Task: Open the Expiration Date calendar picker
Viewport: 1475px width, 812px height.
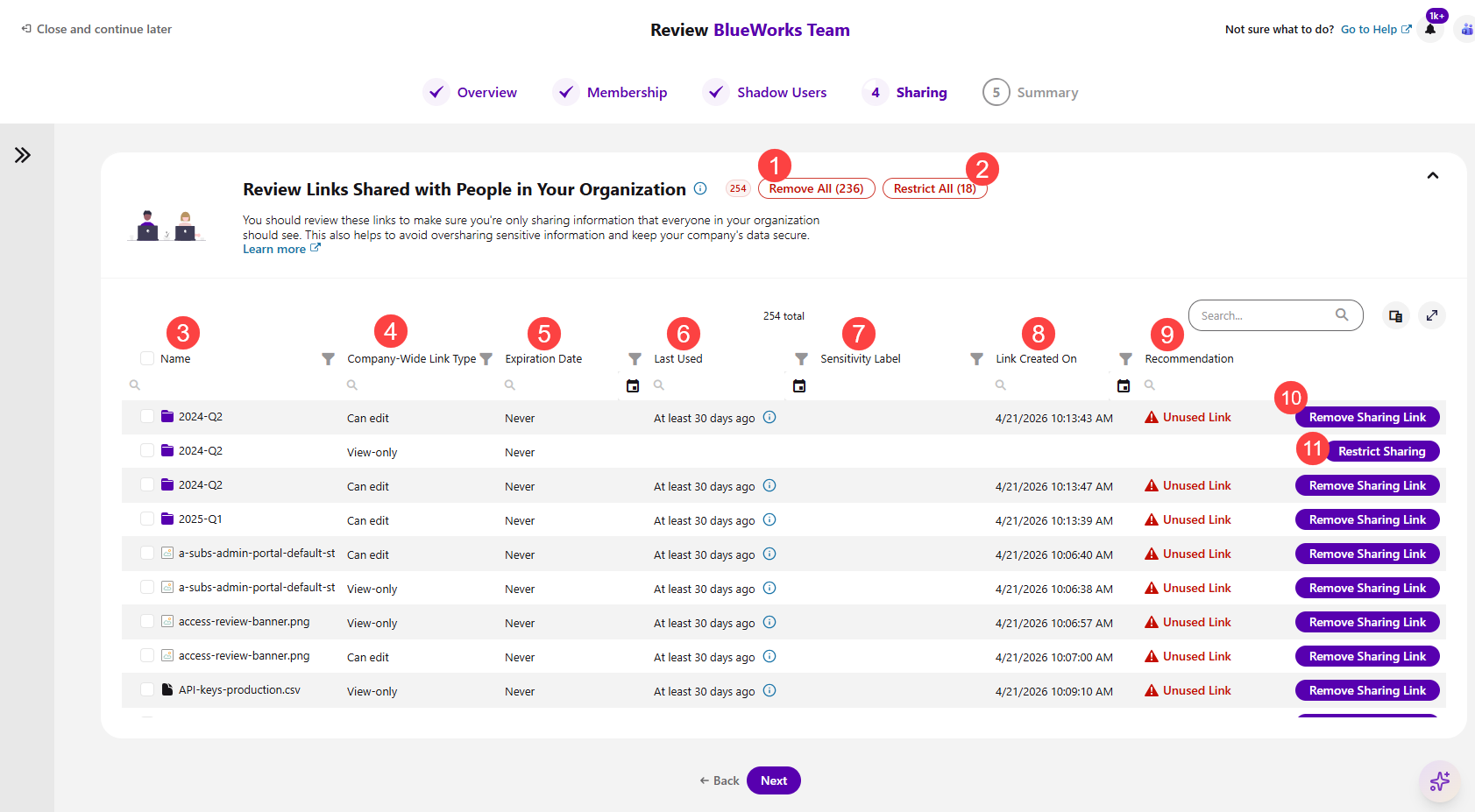Action: point(633,386)
